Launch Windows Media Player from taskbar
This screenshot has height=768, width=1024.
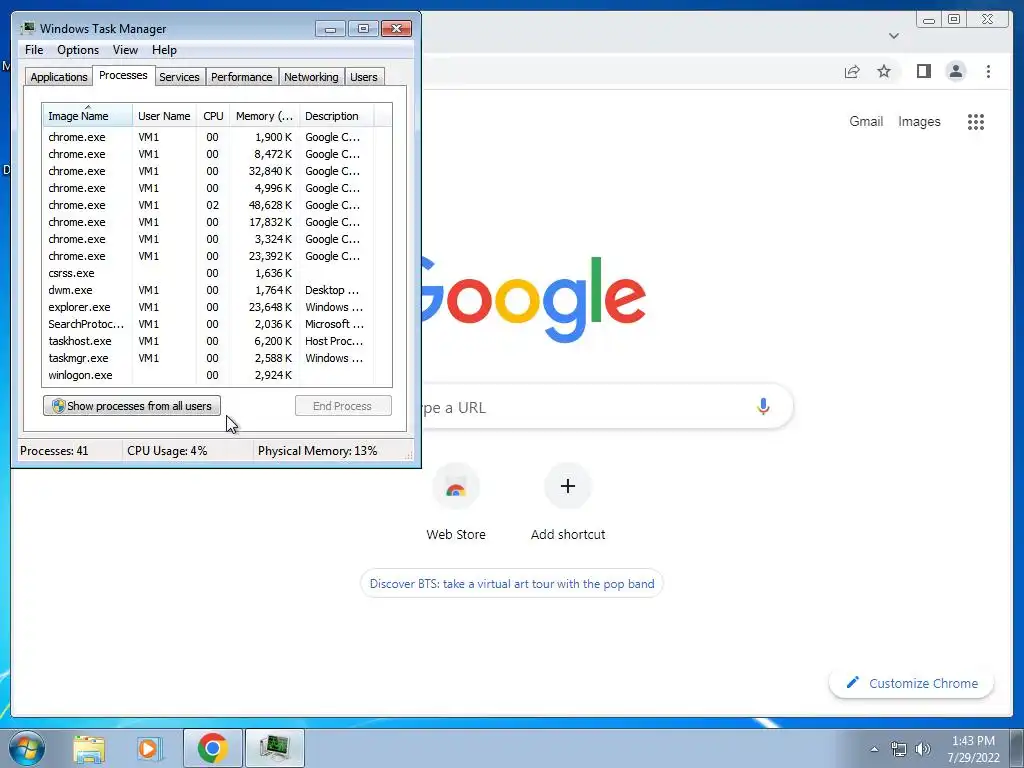150,748
